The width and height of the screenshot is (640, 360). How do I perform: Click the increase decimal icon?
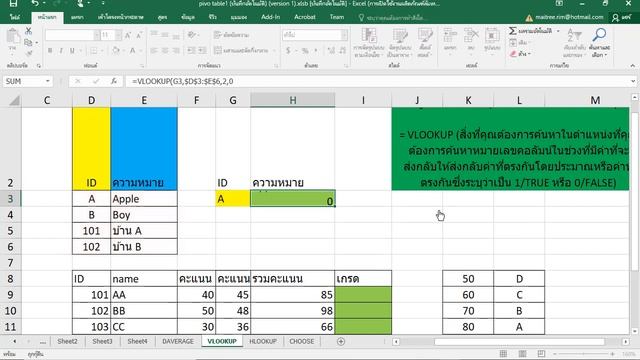coord(331,51)
